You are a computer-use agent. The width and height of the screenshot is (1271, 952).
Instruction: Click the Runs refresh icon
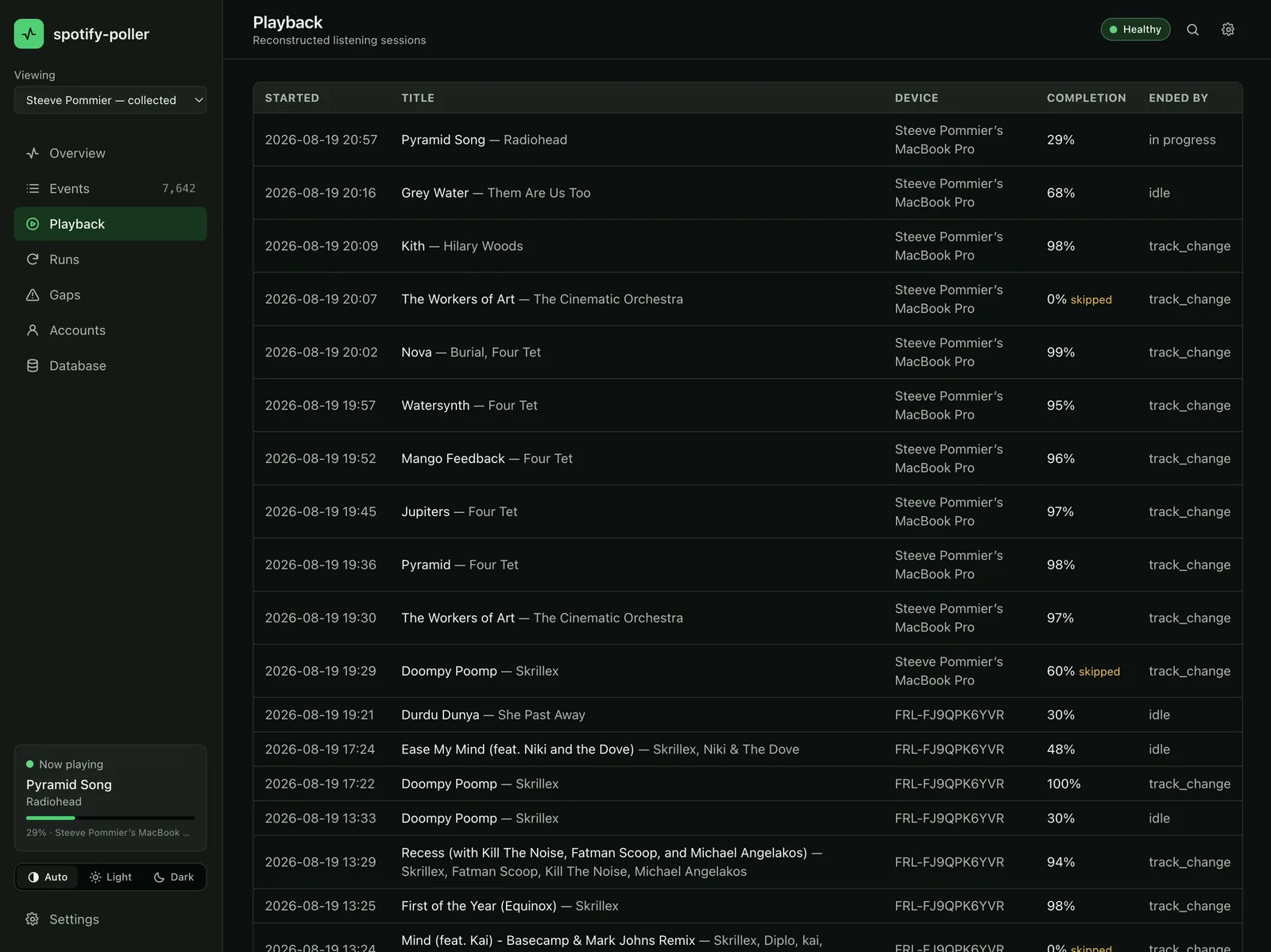(x=33, y=260)
